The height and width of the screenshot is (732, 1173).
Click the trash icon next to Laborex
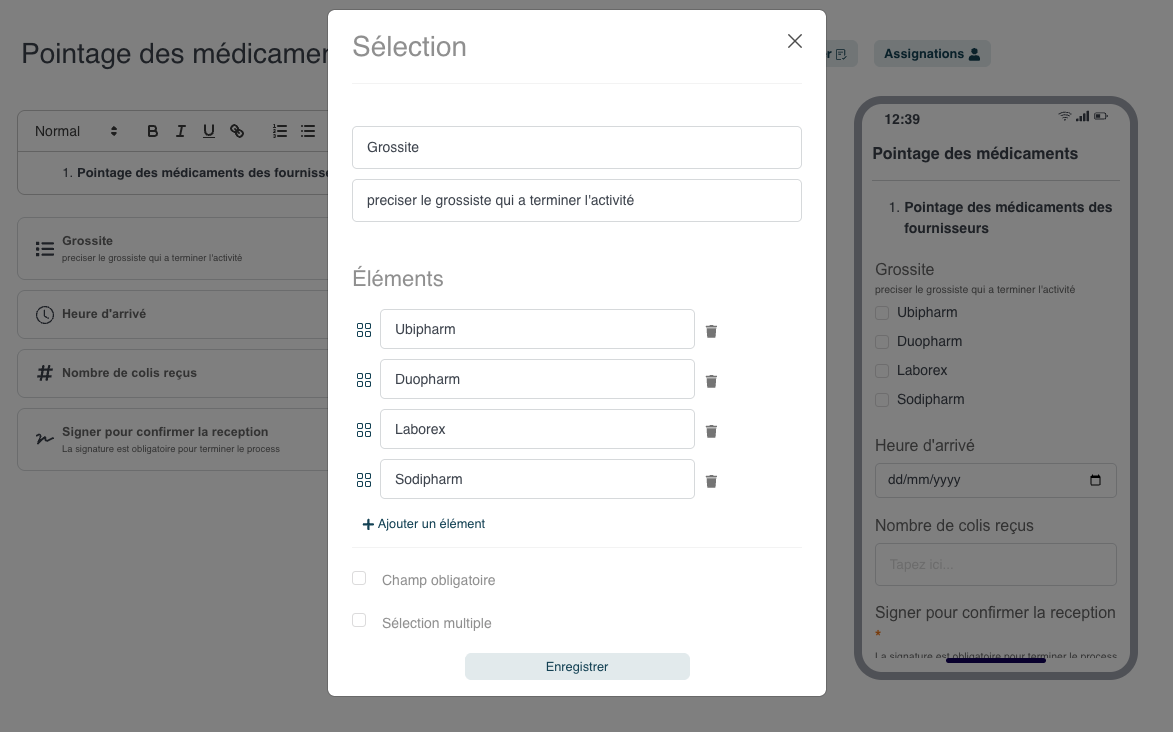tap(711, 431)
